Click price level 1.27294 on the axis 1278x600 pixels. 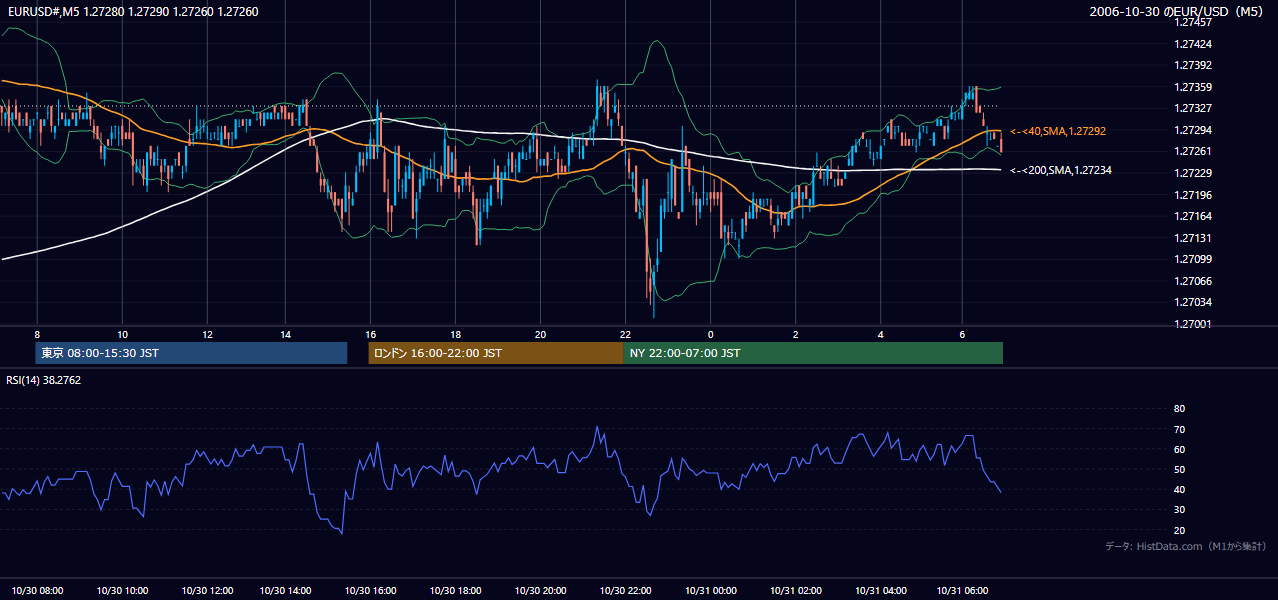pos(1192,130)
